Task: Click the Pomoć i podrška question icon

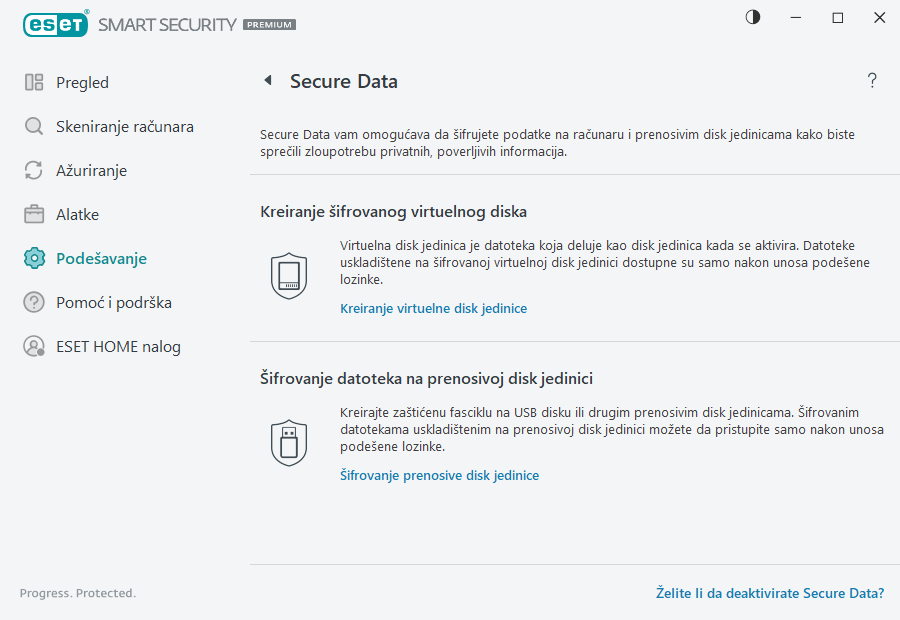Action: pos(34,302)
